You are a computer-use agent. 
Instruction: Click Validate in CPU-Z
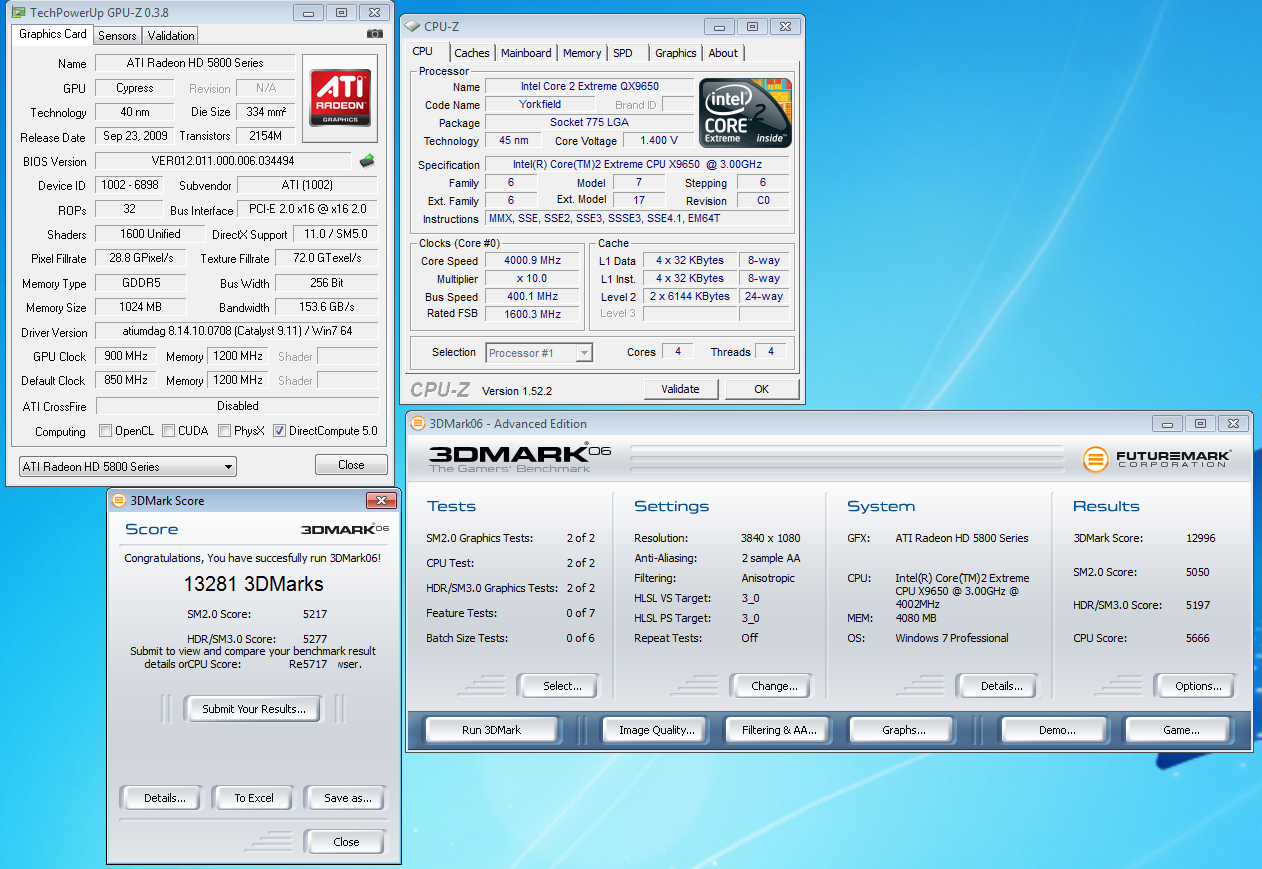click(x=680, y=389)
